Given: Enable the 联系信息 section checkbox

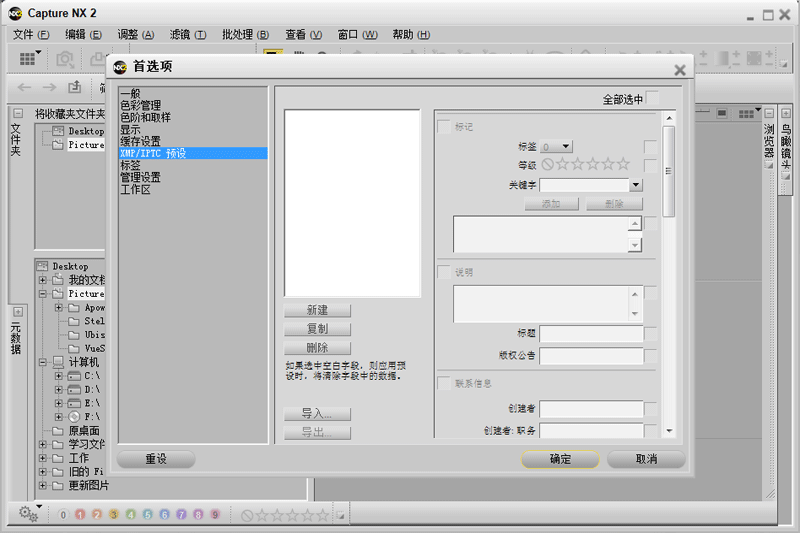Looking at the screenshot, I should pos(444,383).
